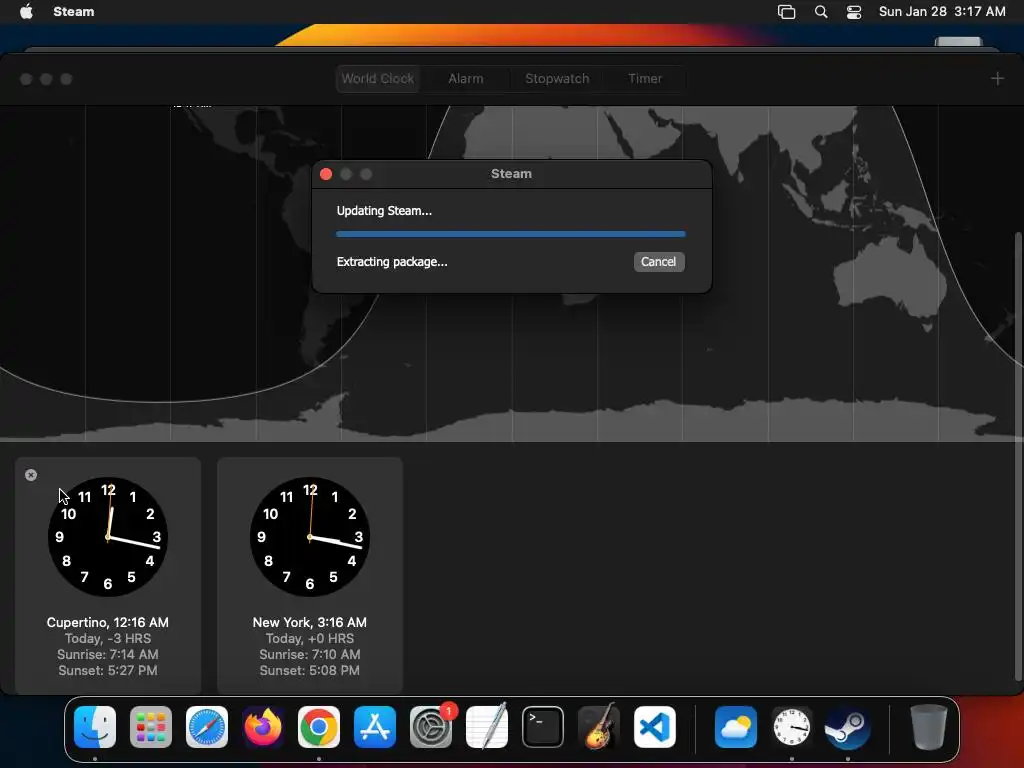This screenshot has width=1024, height=768.
Task: Click Today, +0 HRS under New York
Action: 310,639
